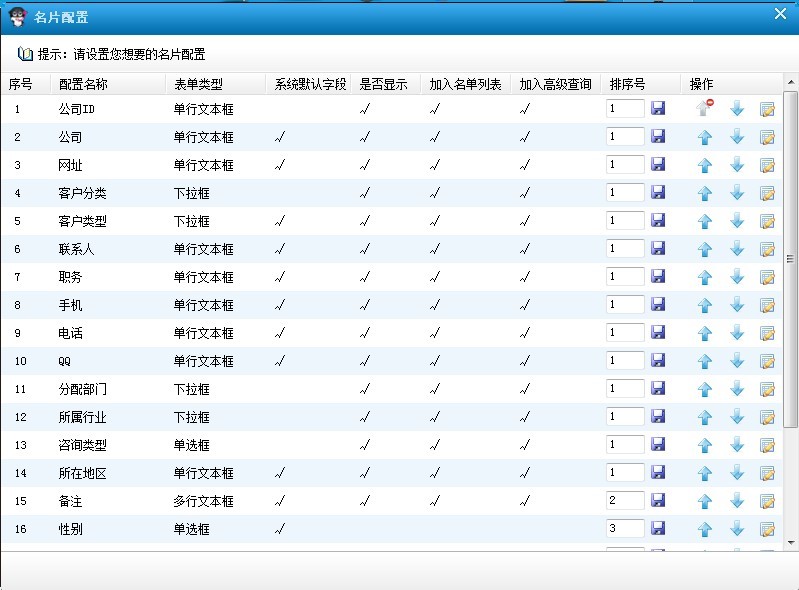Open the edit icon for 客户分类 row

pyautogui.click(x=767, y=193)
